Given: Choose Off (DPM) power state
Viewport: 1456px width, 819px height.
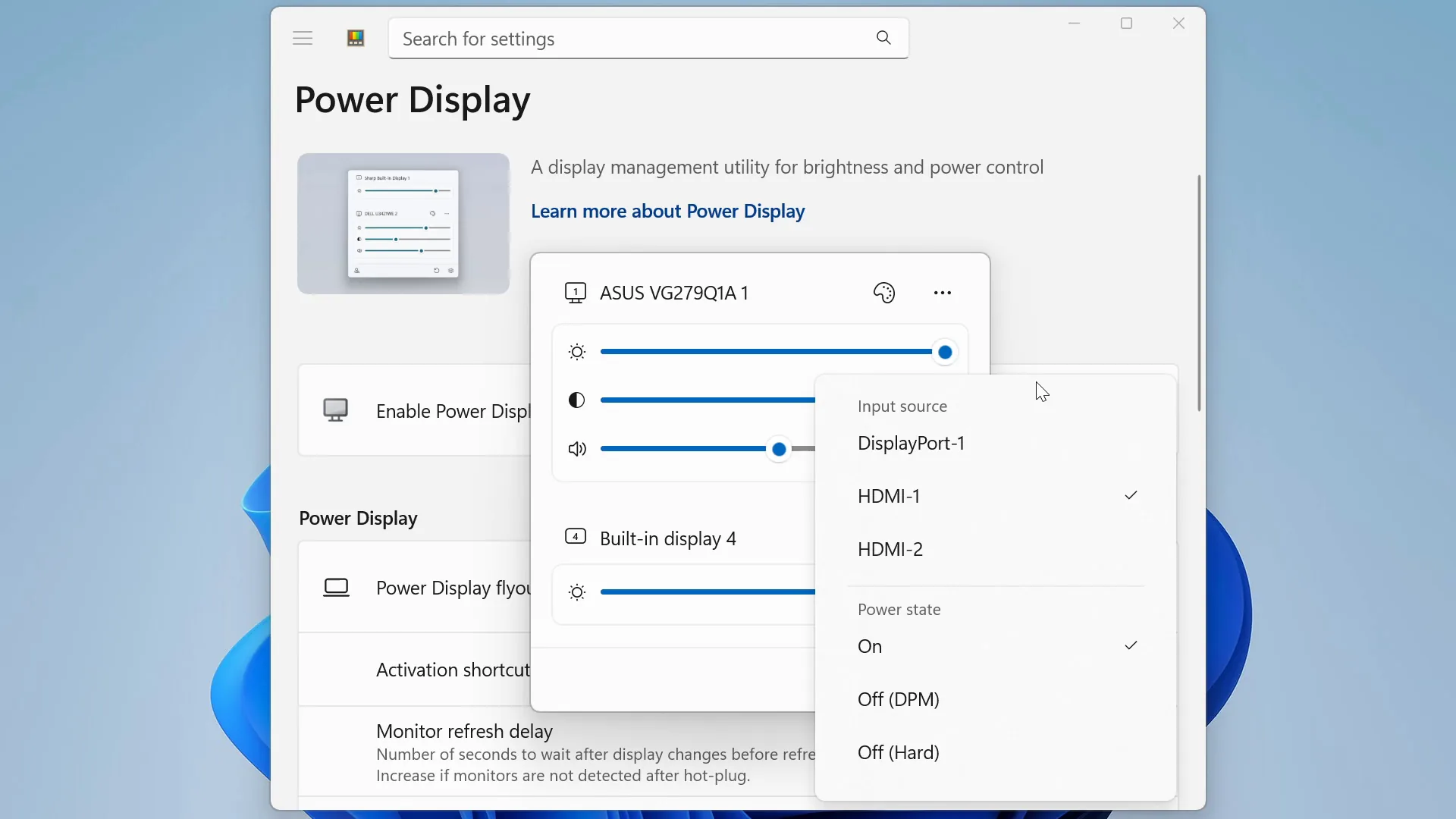Looking at the screenshot, I should [996, 699].
